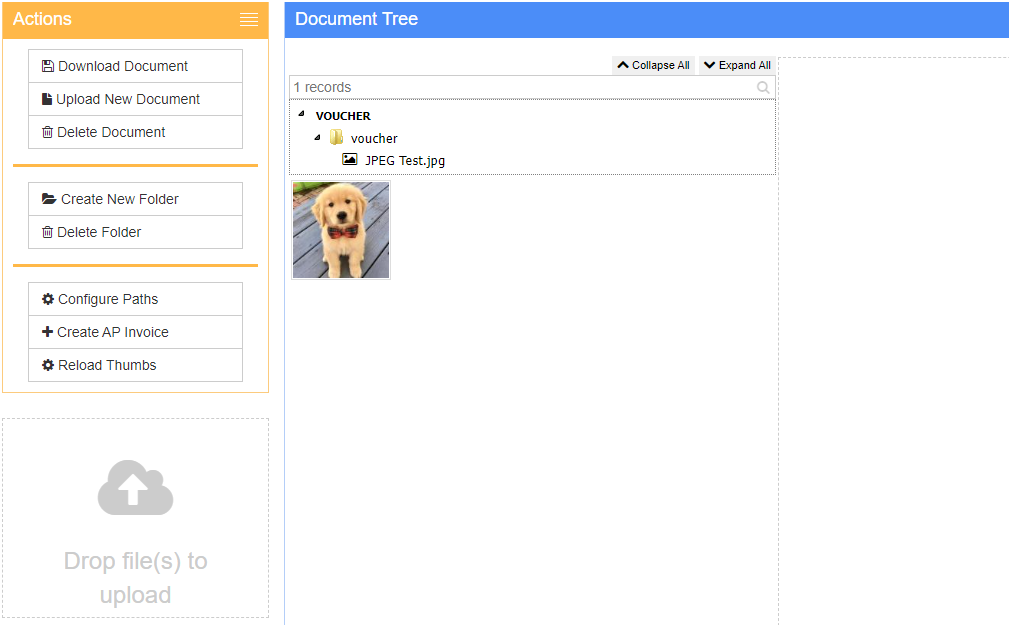Open the puppy photo thumbnail

(x=341, y=230)
